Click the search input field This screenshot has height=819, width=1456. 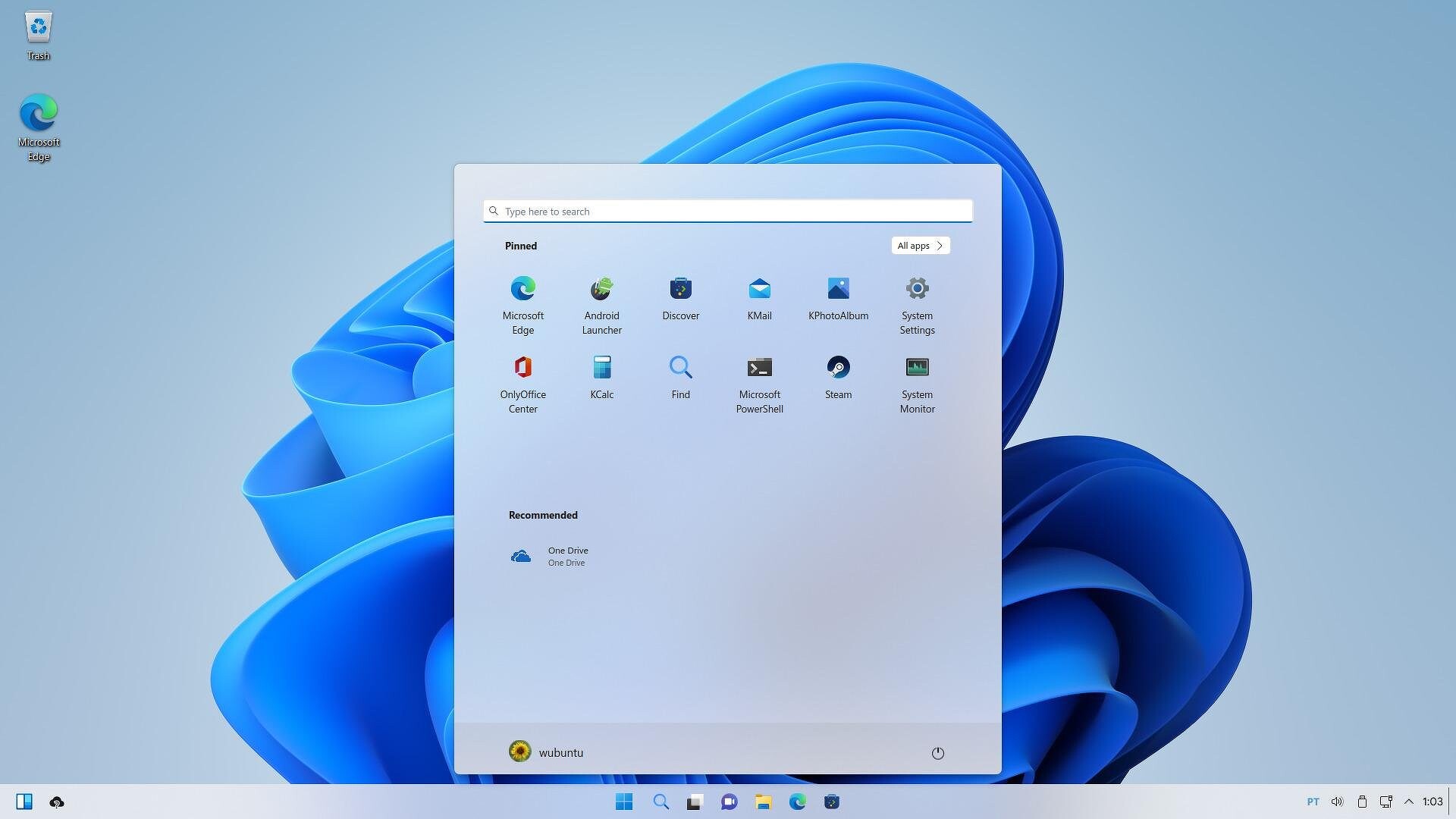click(727, 211)
